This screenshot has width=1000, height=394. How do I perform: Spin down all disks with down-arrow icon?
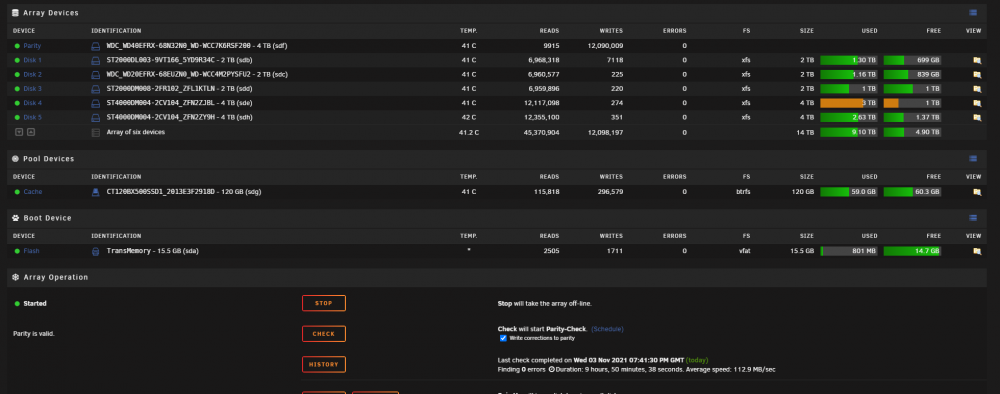click(x=19, y=132)
